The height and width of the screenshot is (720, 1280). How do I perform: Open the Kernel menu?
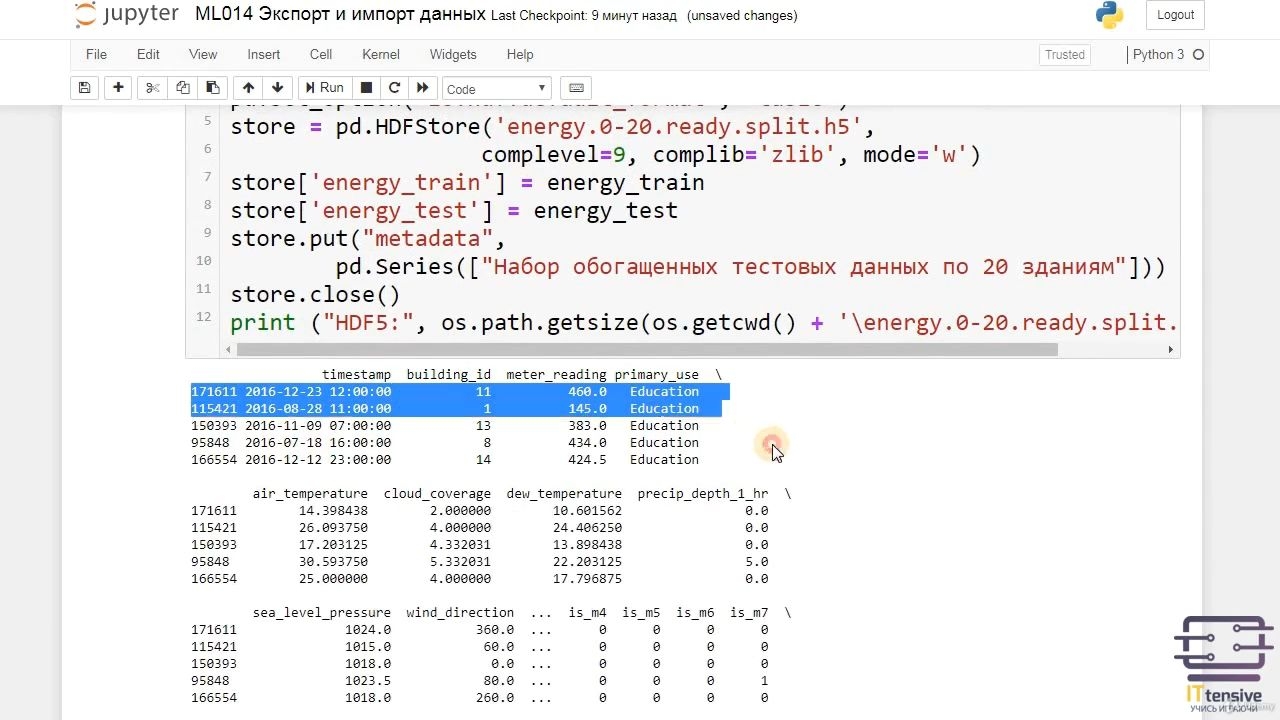[381, 54]
